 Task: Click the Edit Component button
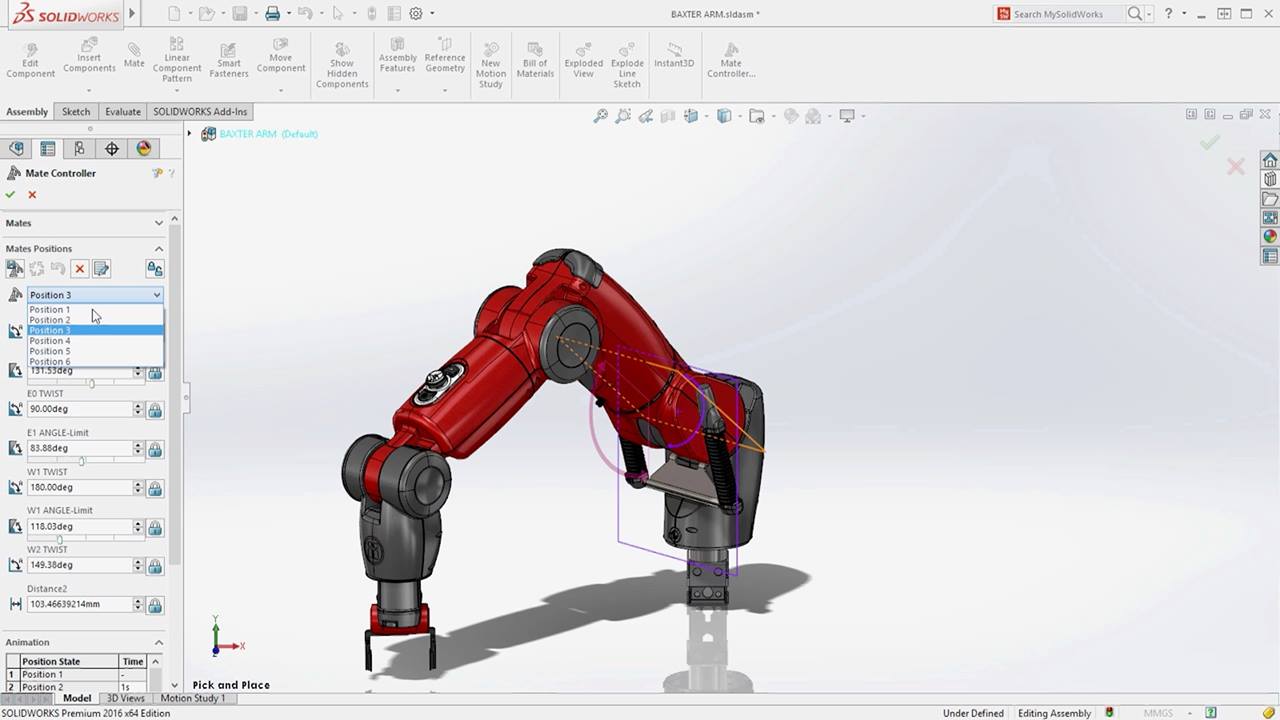[x=31, y=61]
